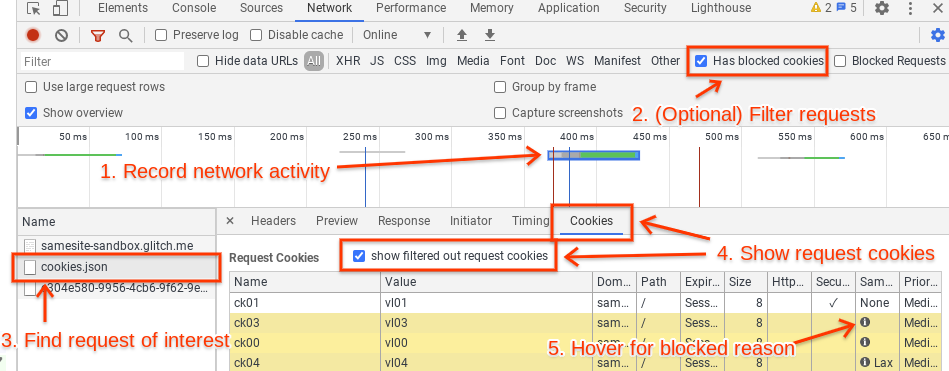Click the info icon in the ck00 row
949x371 pixels.
864,342
